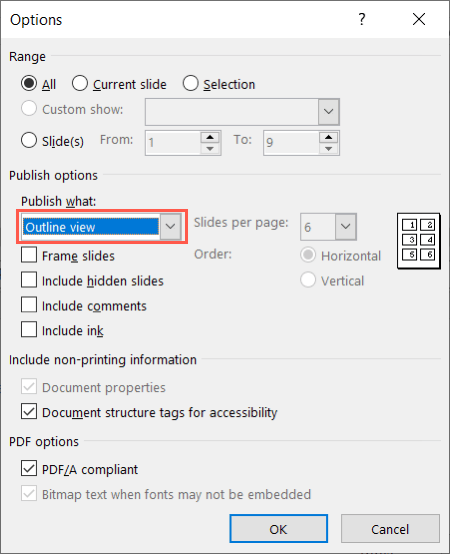The width and height of the screenshot is (450, 554).
Task: Open the Slides per page dropdown
Action: pyautogui.click(x=345, y=226)
